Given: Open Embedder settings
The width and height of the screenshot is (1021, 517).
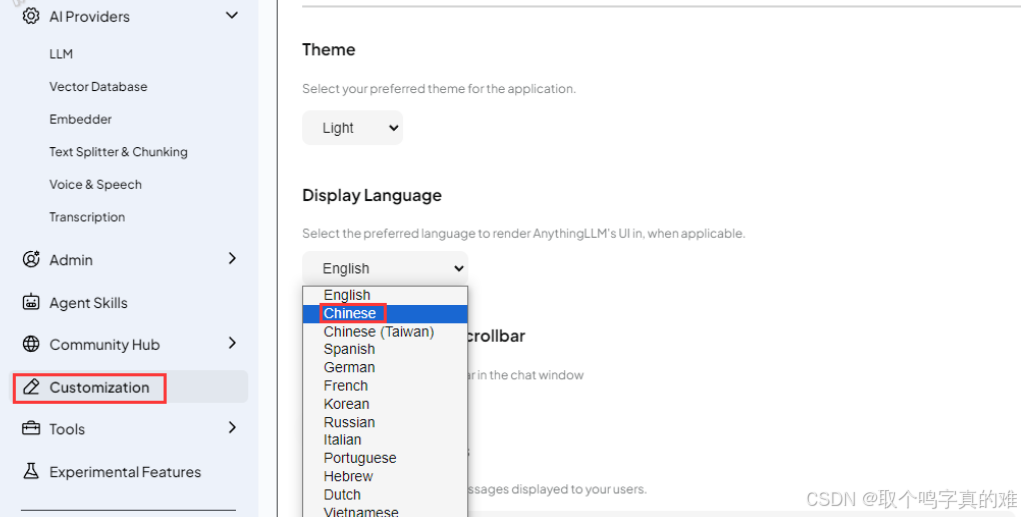Looking at the screenshot, I should (x=80, y=119).
